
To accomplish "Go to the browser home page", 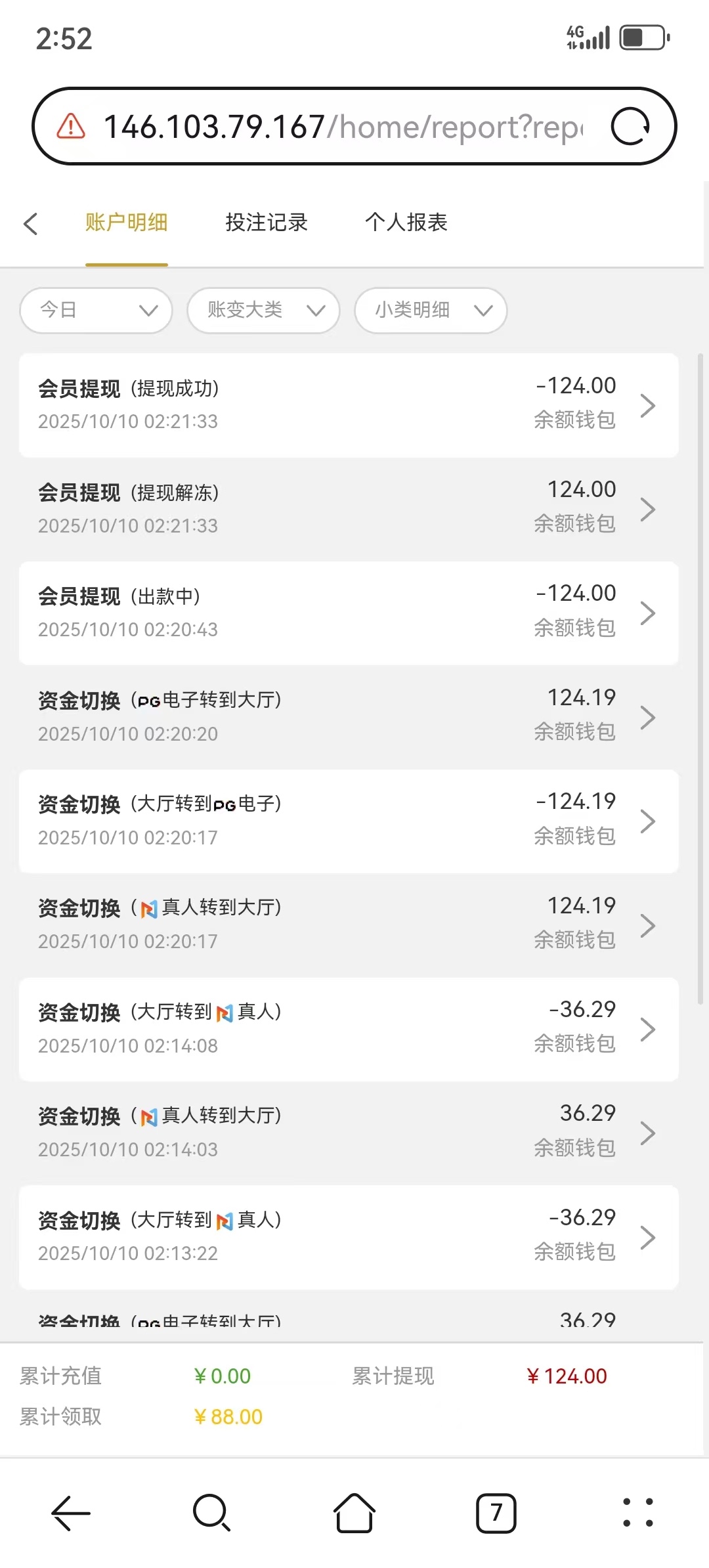I will (354, 1513).
